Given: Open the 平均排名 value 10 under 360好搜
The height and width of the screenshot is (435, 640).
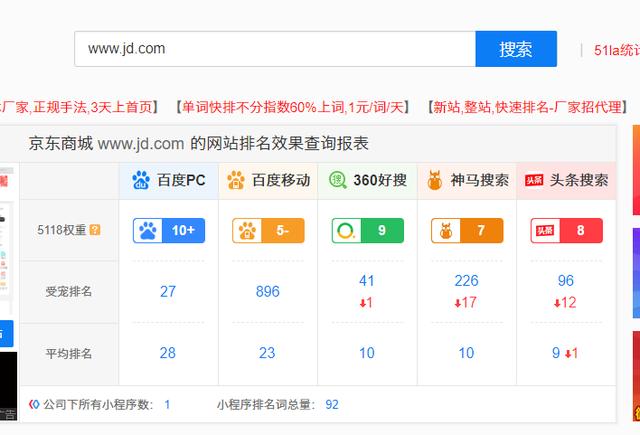Looking at the screenshot, I should tap(367, 353).
